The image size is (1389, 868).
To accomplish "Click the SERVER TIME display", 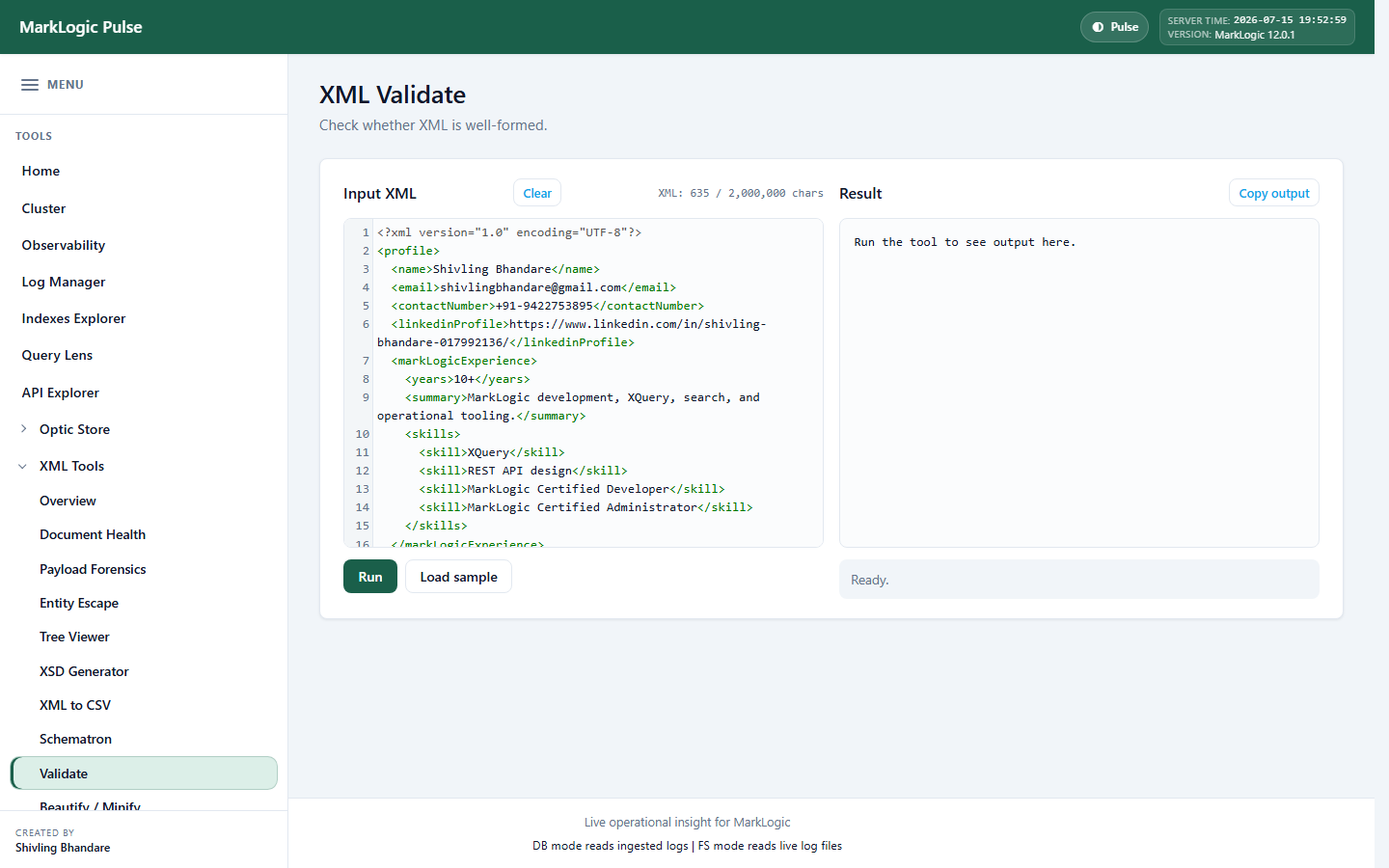I will tap(1257, 19).
